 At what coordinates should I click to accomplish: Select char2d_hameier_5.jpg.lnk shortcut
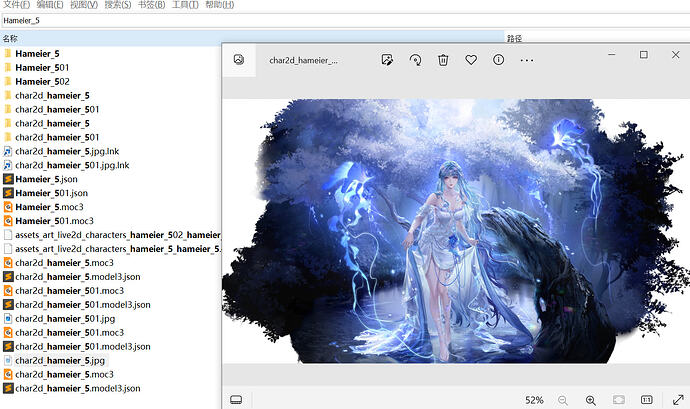pos(67,151)
